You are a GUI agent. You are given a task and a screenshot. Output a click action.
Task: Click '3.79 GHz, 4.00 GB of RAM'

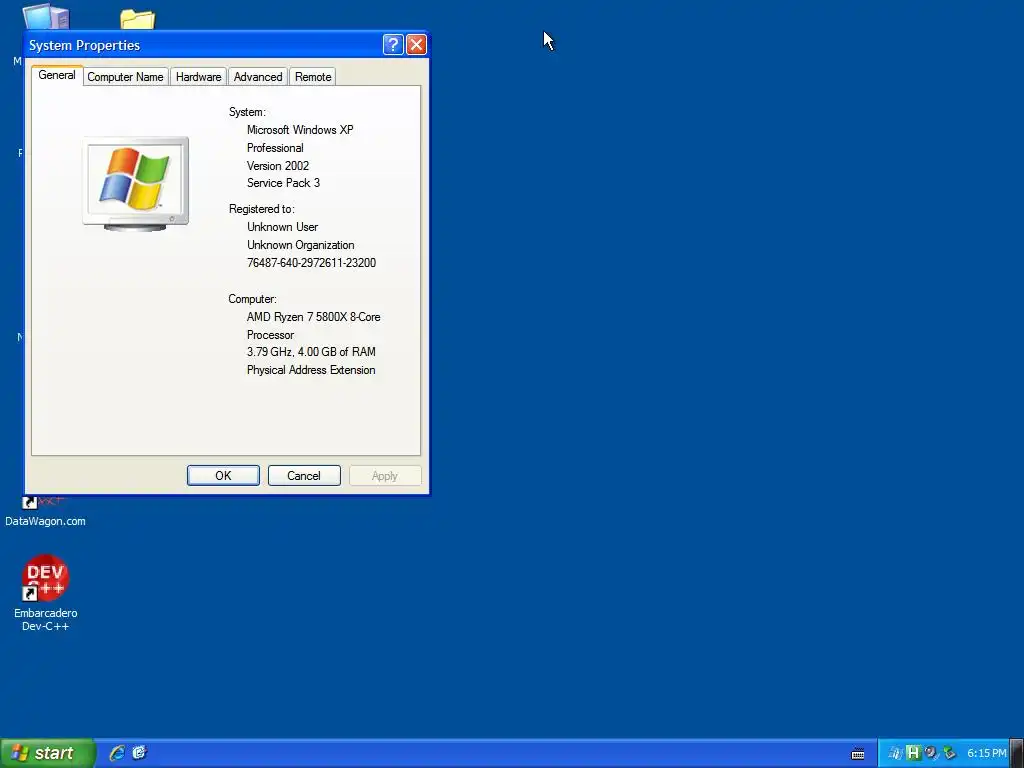pyautogui.click(x=311, y=352)
